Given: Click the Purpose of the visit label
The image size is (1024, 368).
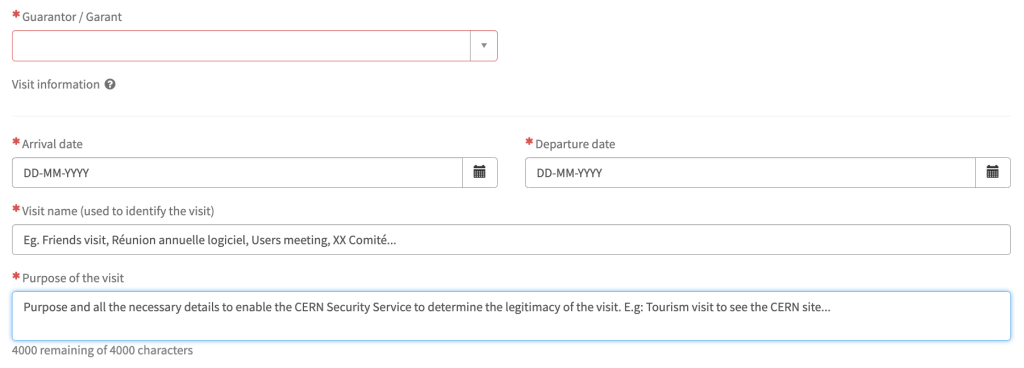Looking at the screenshot, I should 73,278.
